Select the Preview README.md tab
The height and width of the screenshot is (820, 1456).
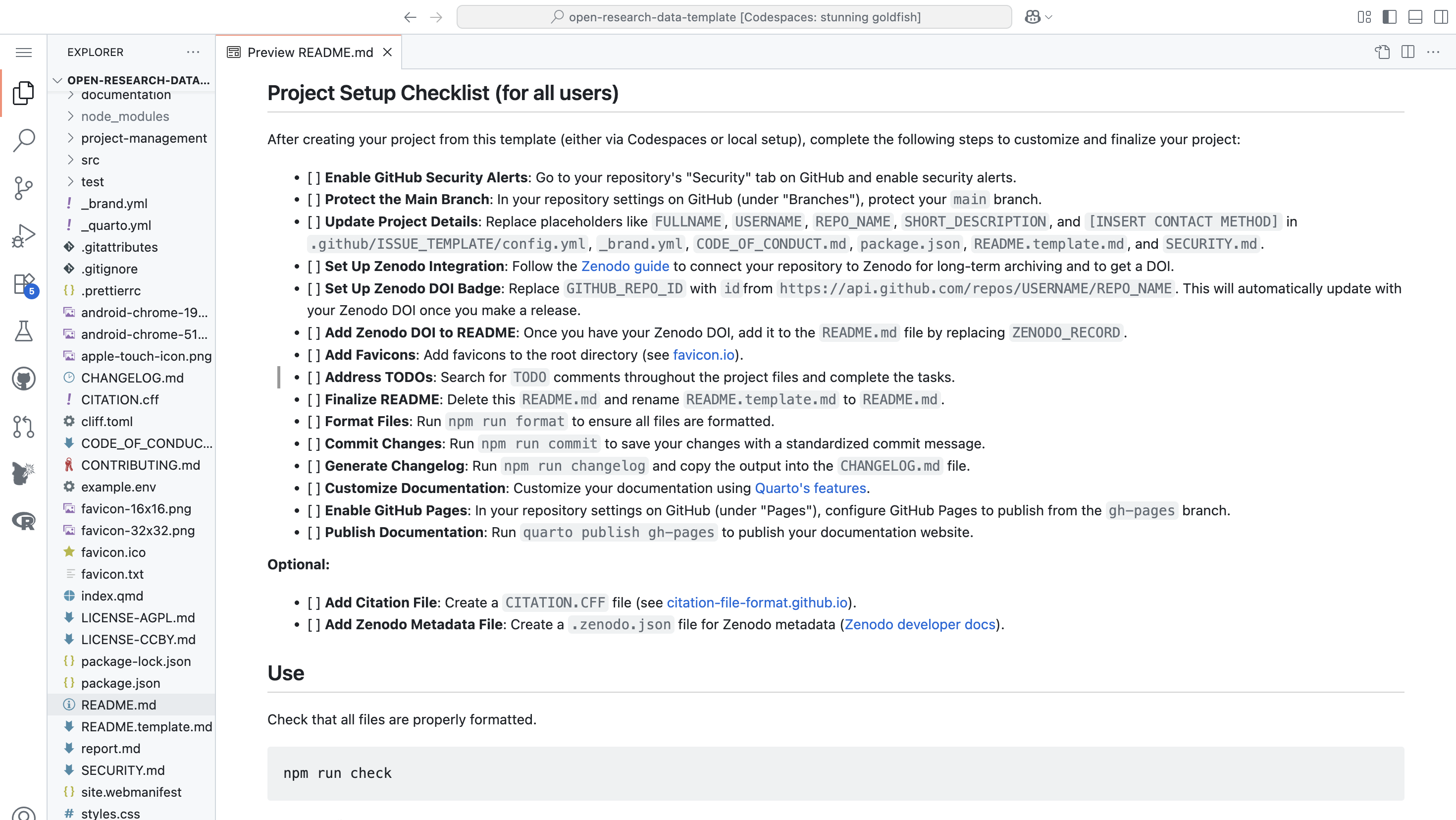click(x=310, y=52)
